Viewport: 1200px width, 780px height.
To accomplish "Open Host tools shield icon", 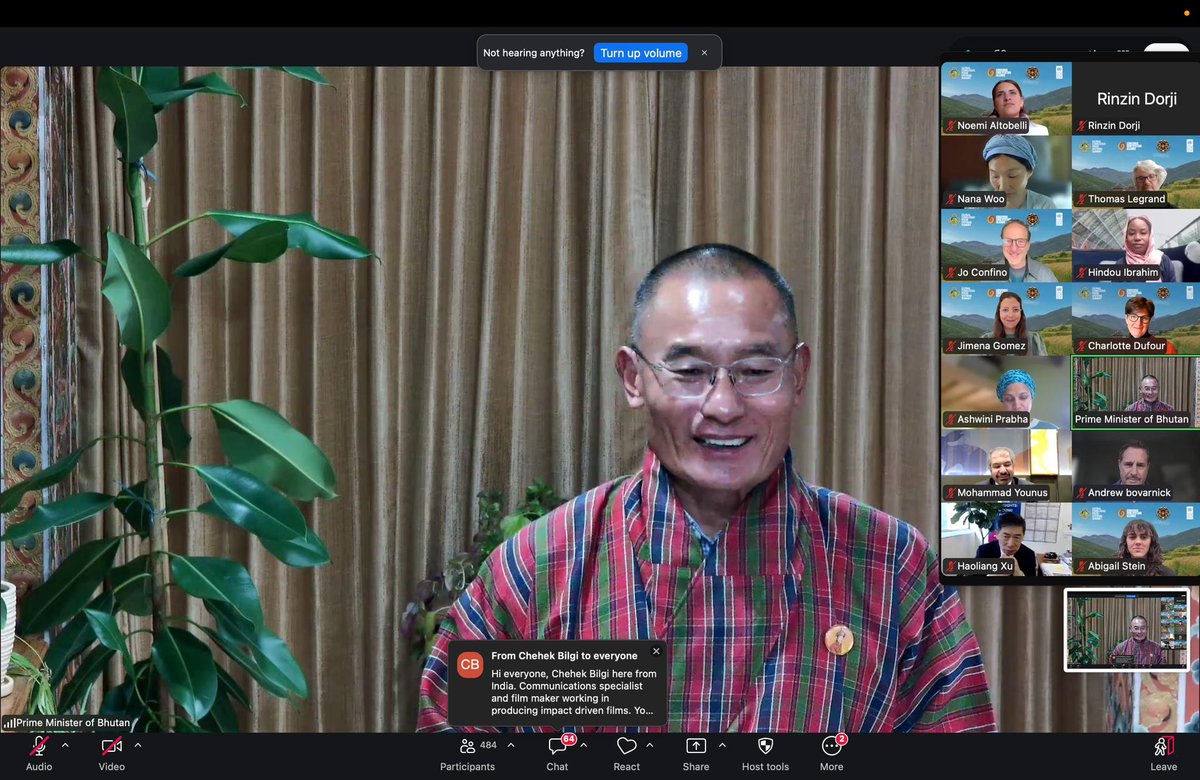I will 766,746.
